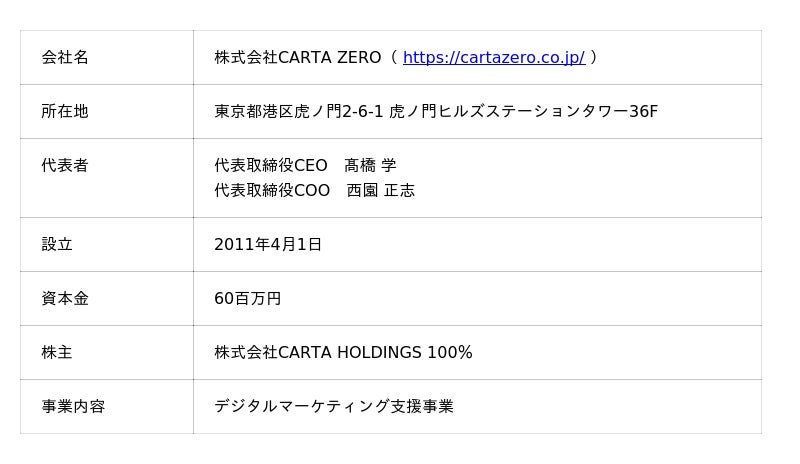Click the 2011年4月1日 date text

pyautogui.click(x=268, y=245)
